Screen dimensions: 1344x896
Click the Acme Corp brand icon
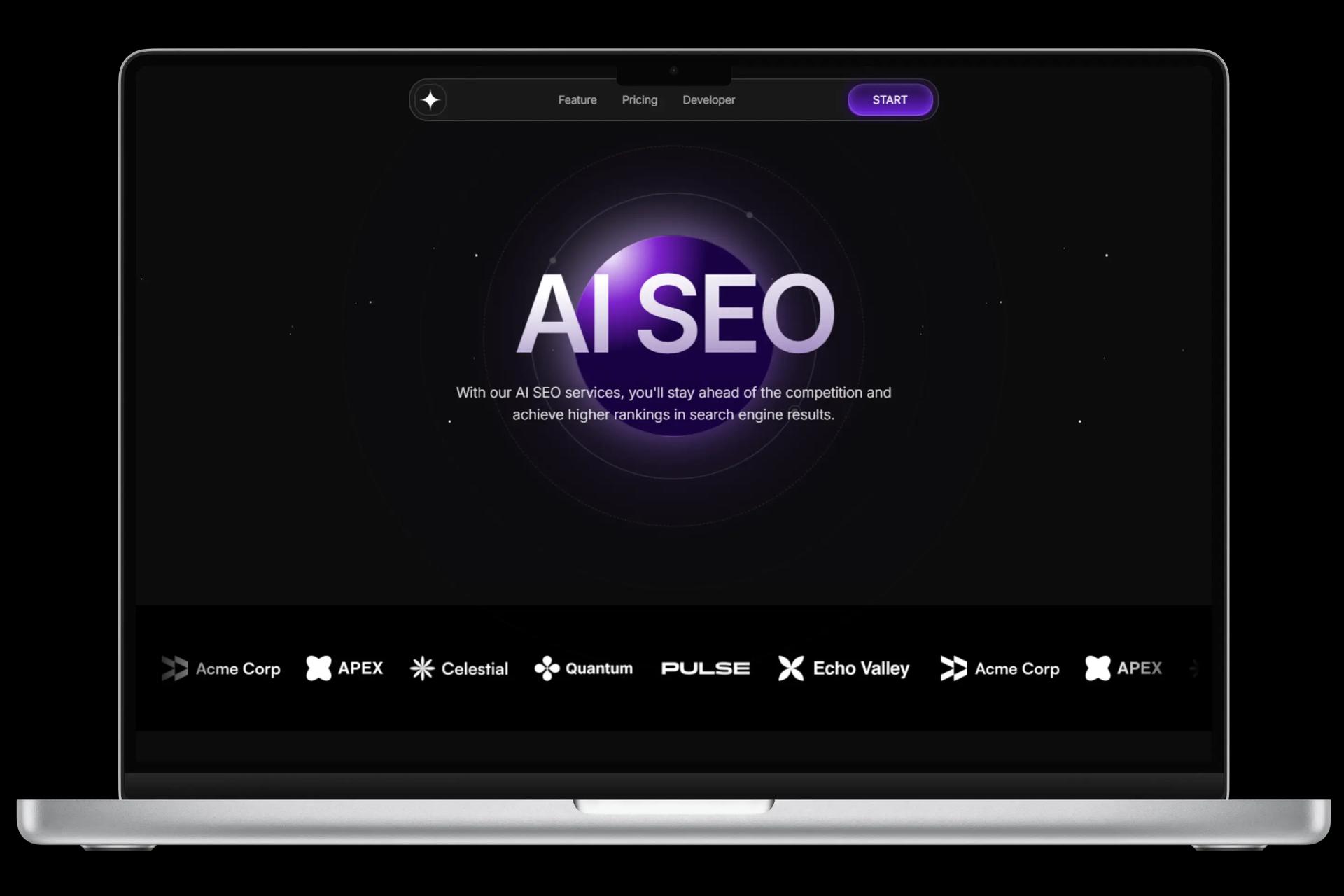(173, 668)
